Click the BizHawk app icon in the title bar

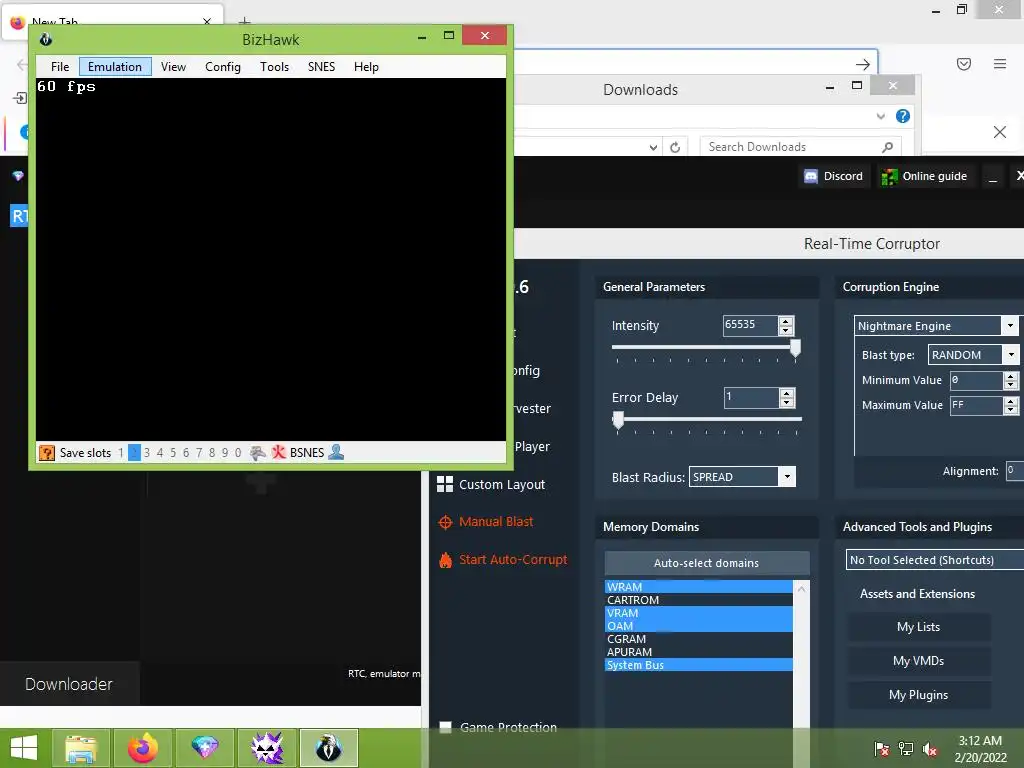click(x=46, y=39)
